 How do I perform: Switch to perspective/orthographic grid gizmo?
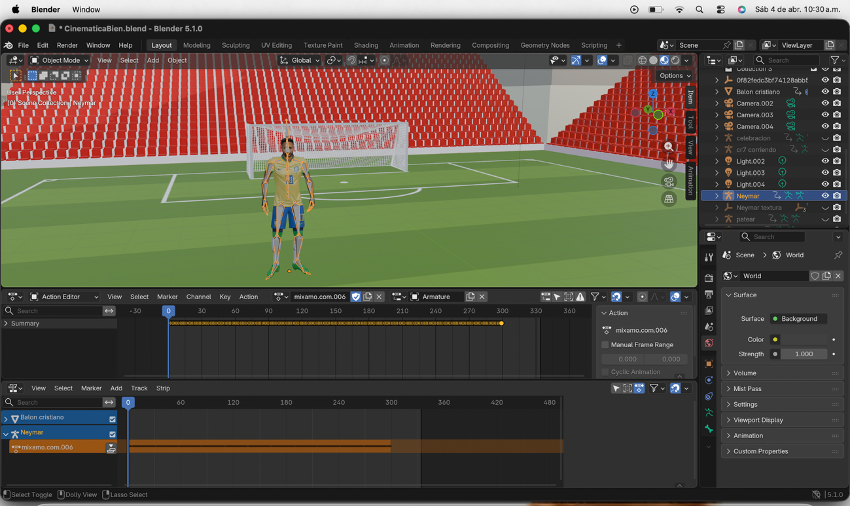[x=669, y=199]
